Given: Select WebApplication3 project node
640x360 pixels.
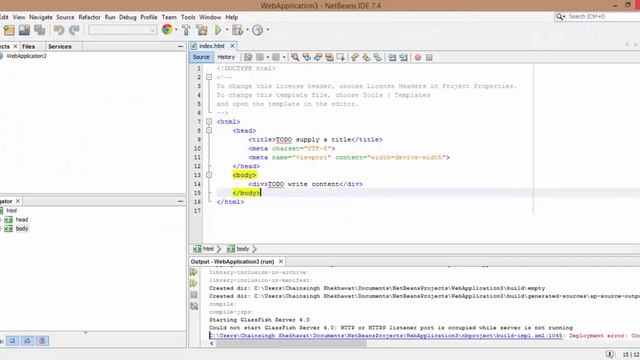Looking at the screenshot, I should tap(26, 56).
